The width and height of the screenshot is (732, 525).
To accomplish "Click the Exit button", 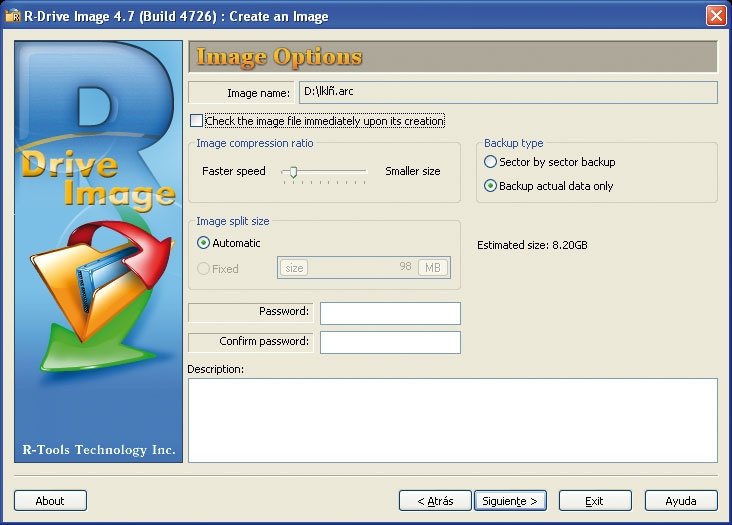I will (x=595, y=501).
